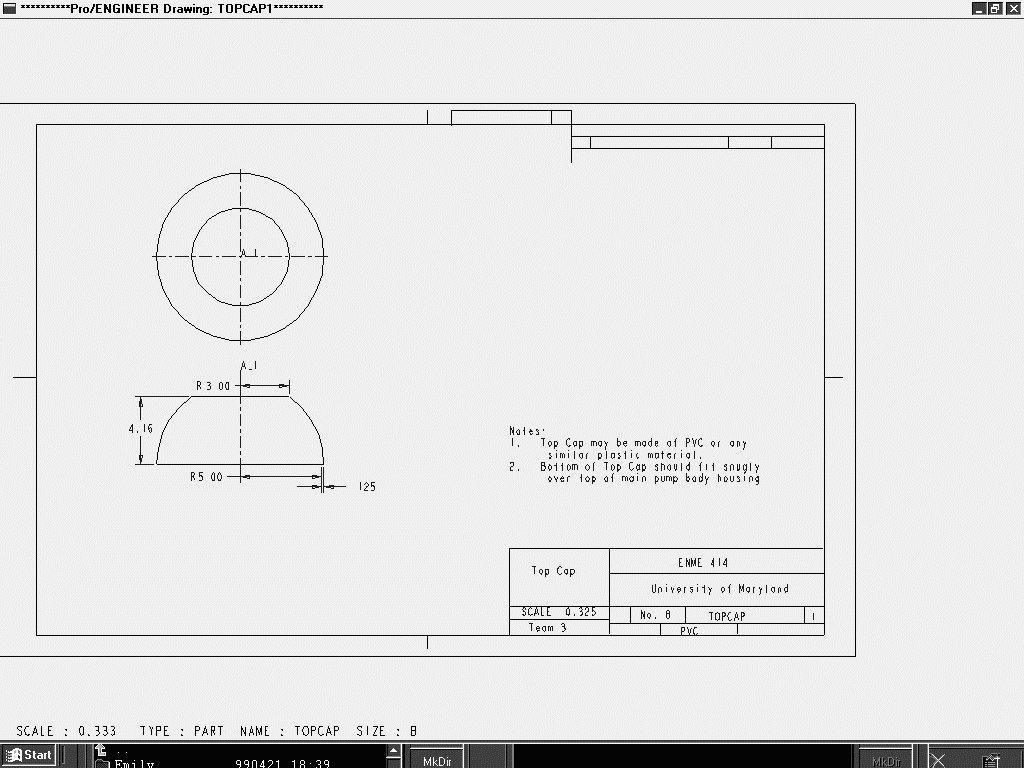Click the clipboard icon at bottom right

pos(990,761)
